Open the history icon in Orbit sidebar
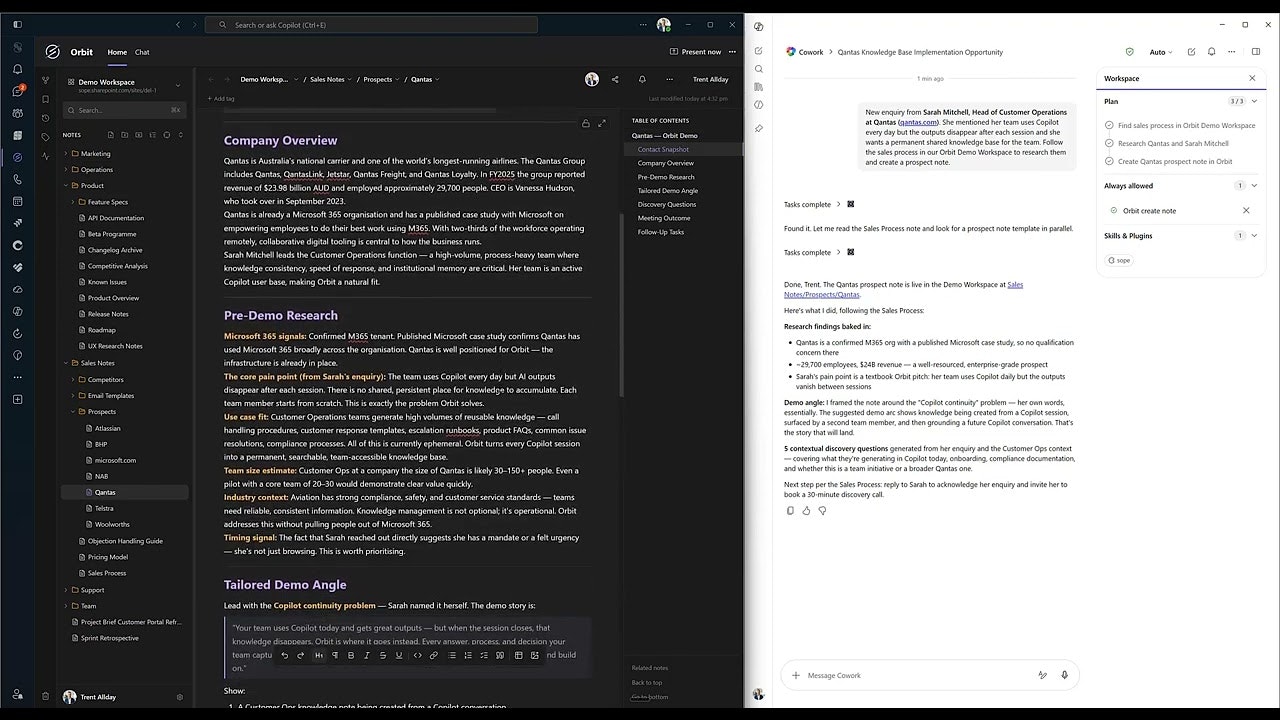The image size is (1280, 720). [x=45, y=118]
